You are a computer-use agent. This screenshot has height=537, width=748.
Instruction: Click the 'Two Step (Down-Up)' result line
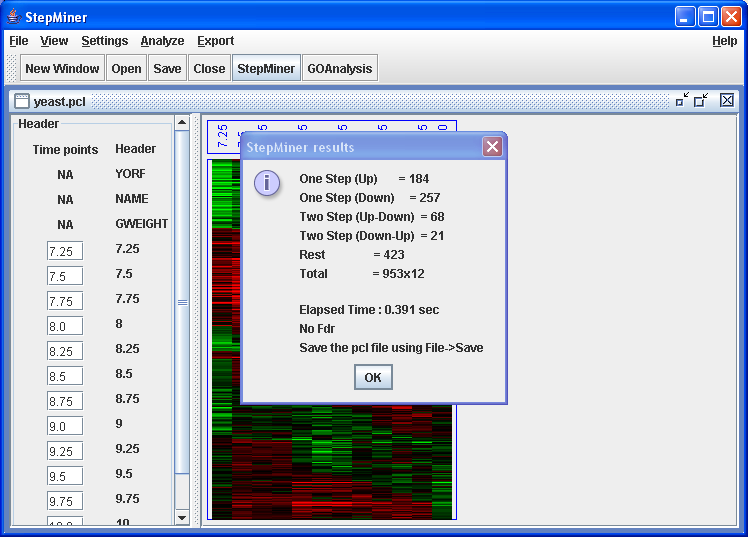372,236
